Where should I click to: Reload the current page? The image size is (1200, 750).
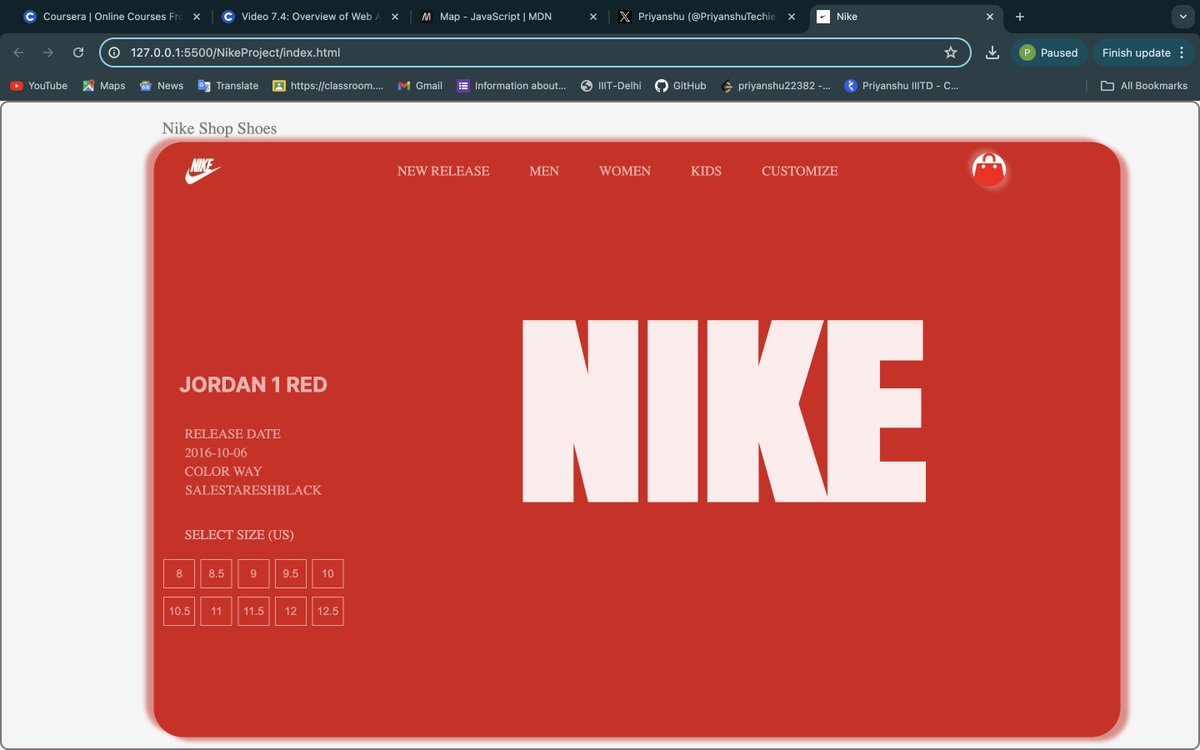[78, 53]
